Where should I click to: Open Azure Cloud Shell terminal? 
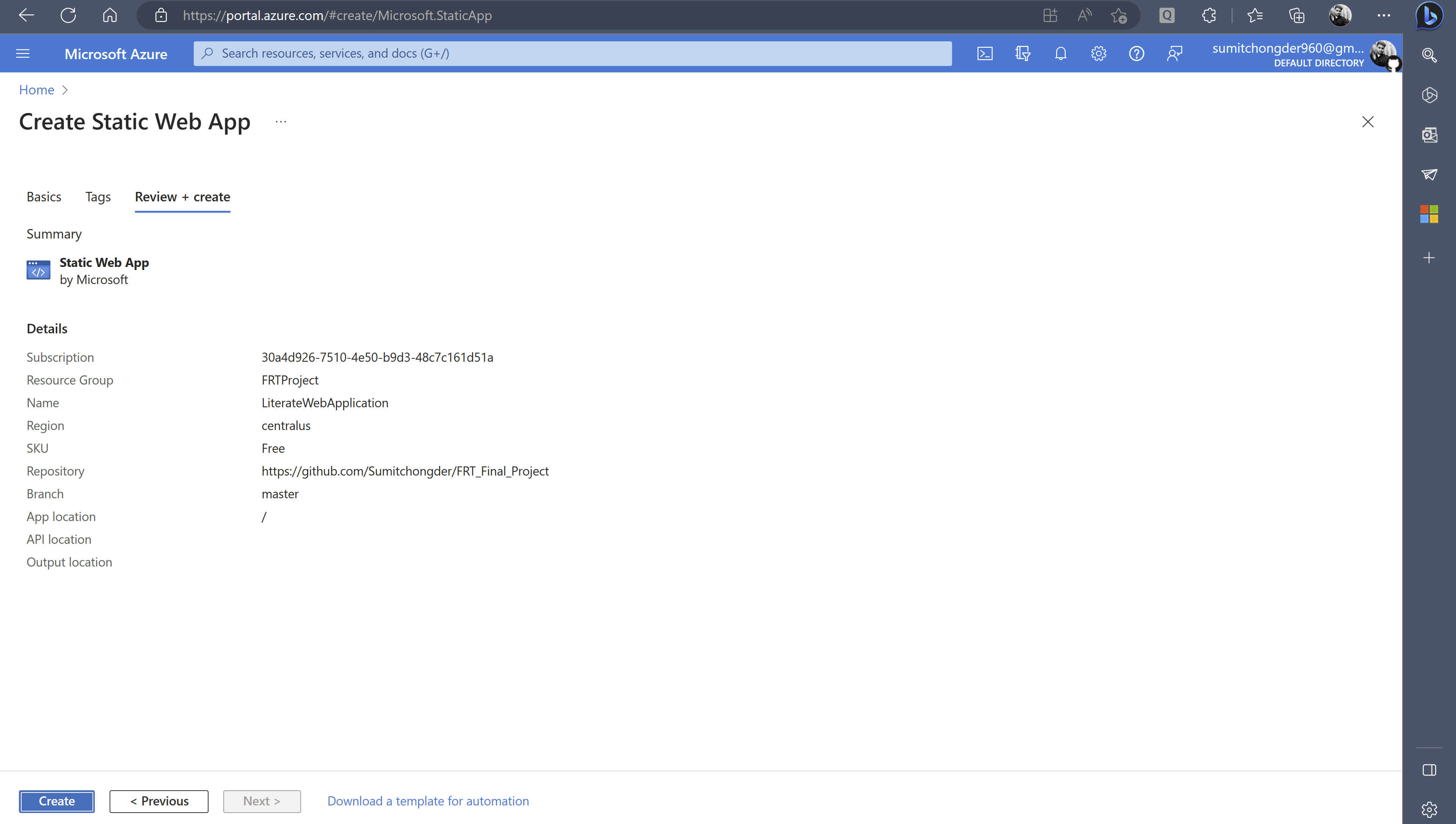coord(985,53)
